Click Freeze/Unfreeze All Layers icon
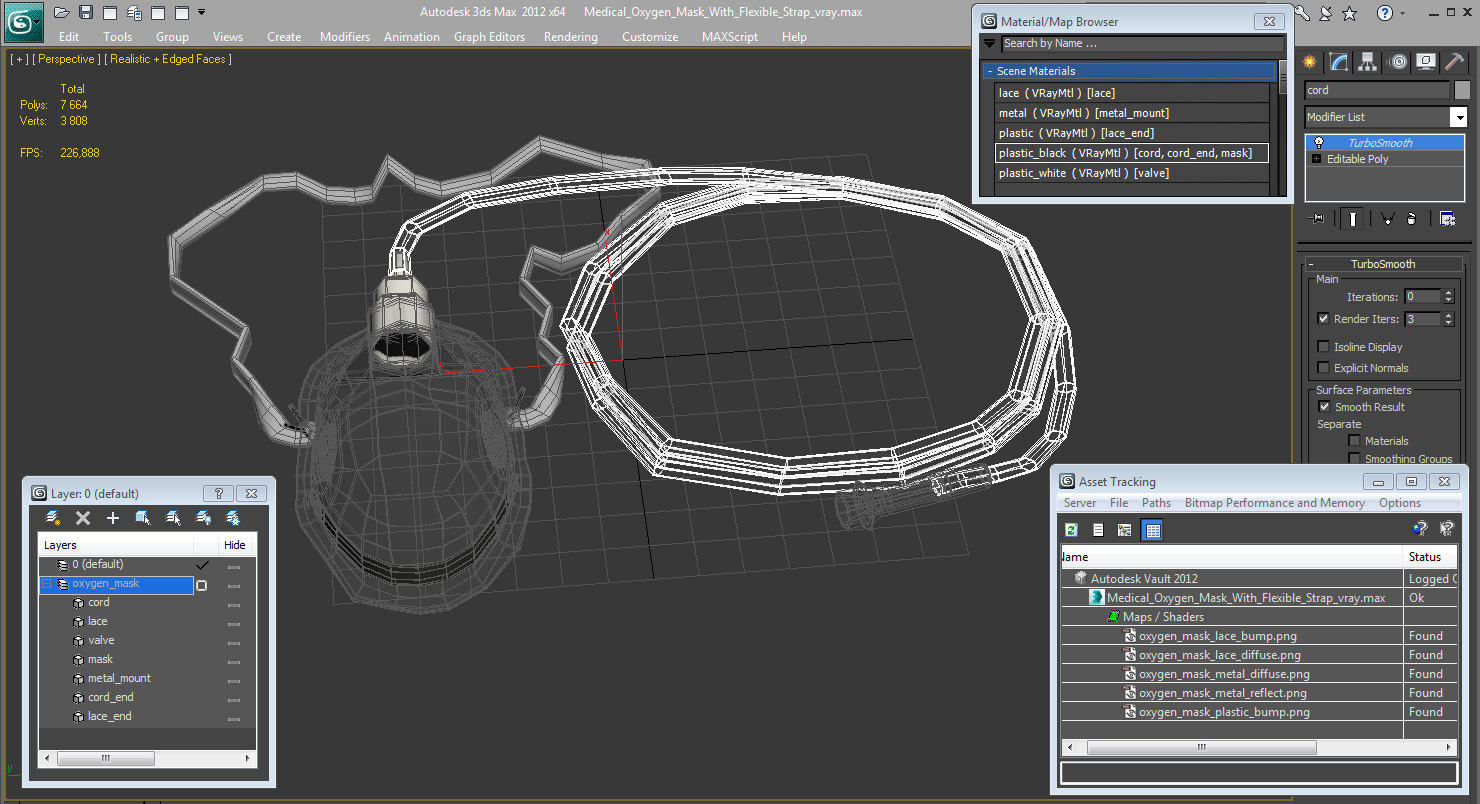The image size is (1480, 804). (x=233, y=518)
